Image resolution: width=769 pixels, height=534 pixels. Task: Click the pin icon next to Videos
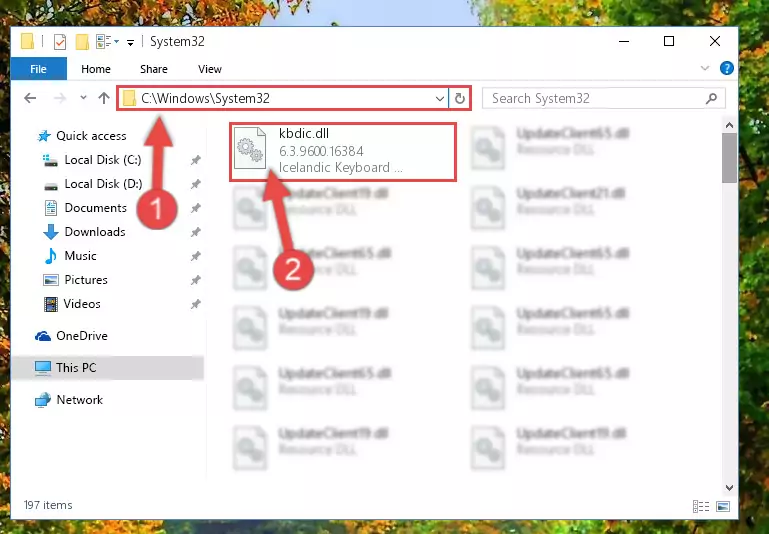pos(196,304)
